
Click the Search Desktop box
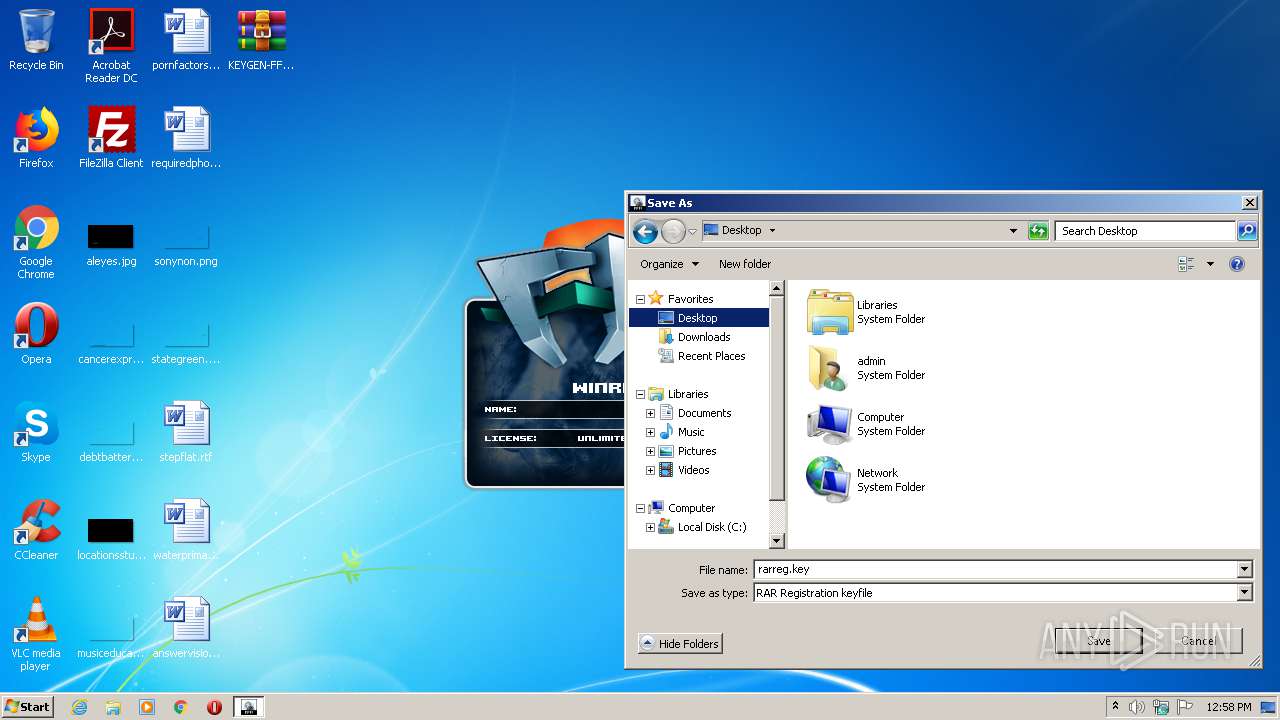(x=1145, y=231)
